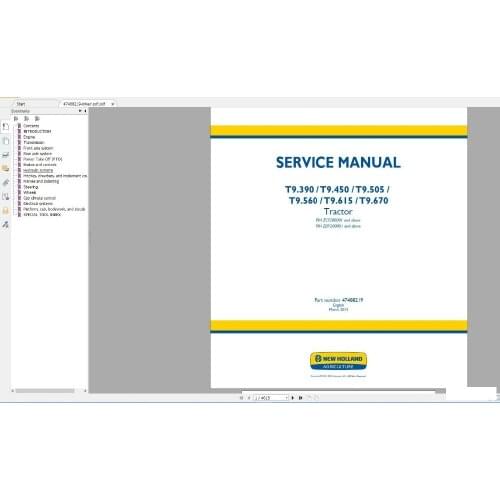Open the Contents bookmark
This screenshot has height=500, width=500.
[31, 126]
